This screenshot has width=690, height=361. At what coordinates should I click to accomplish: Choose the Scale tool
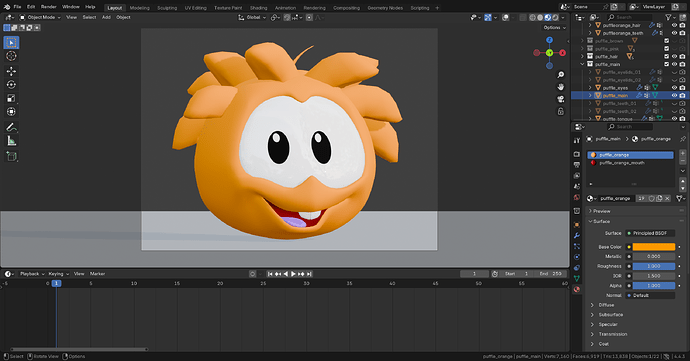pyautogui.click(x=11, y=98)
